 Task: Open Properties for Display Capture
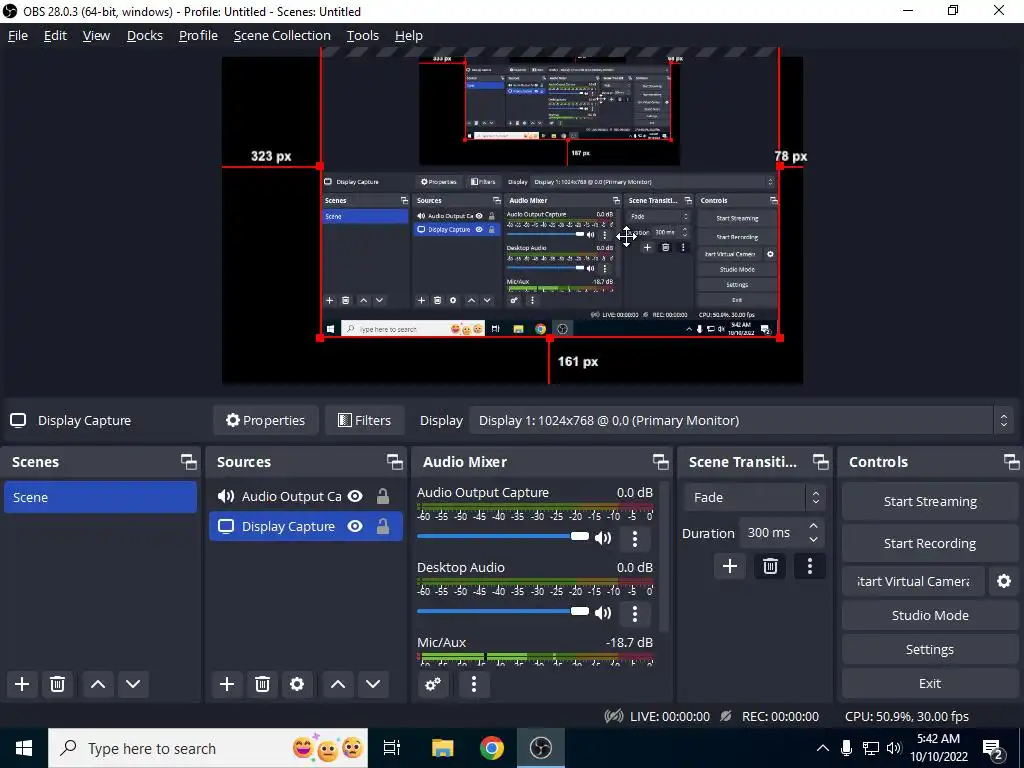pos(265,421)
